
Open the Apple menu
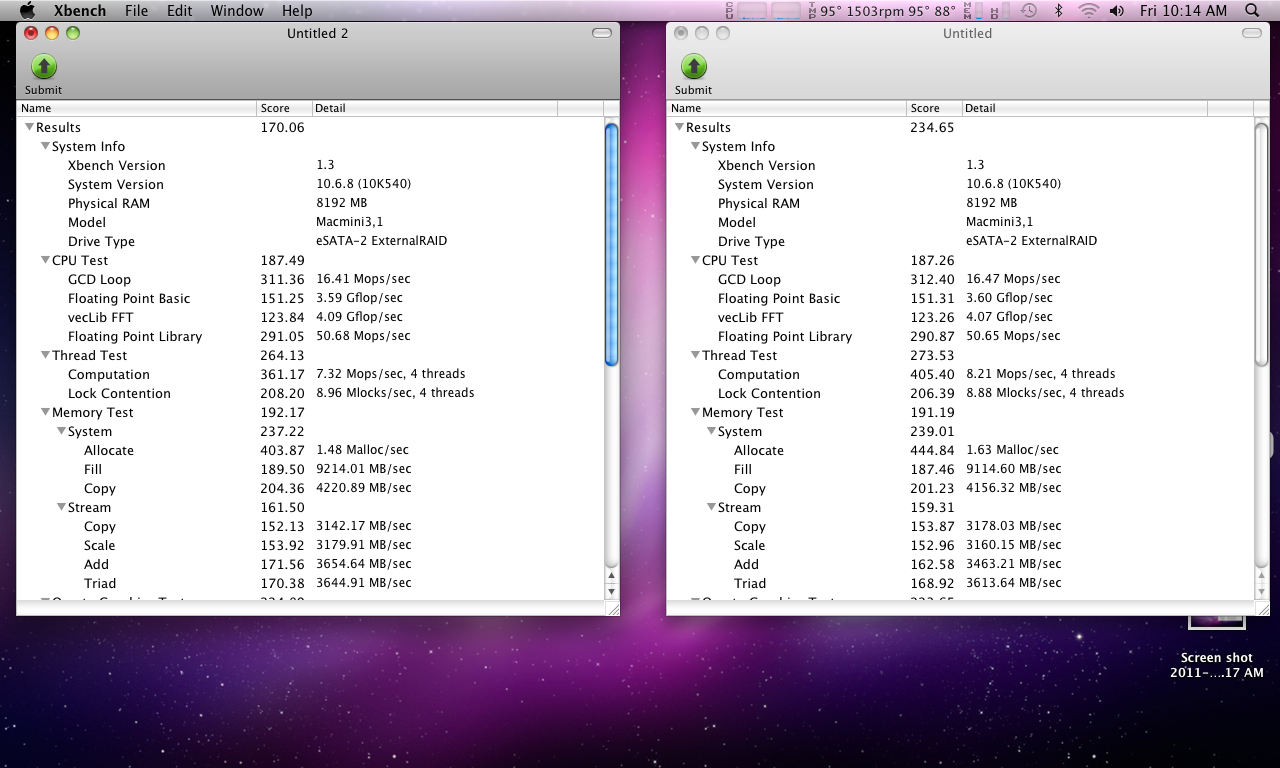(27, 10)
